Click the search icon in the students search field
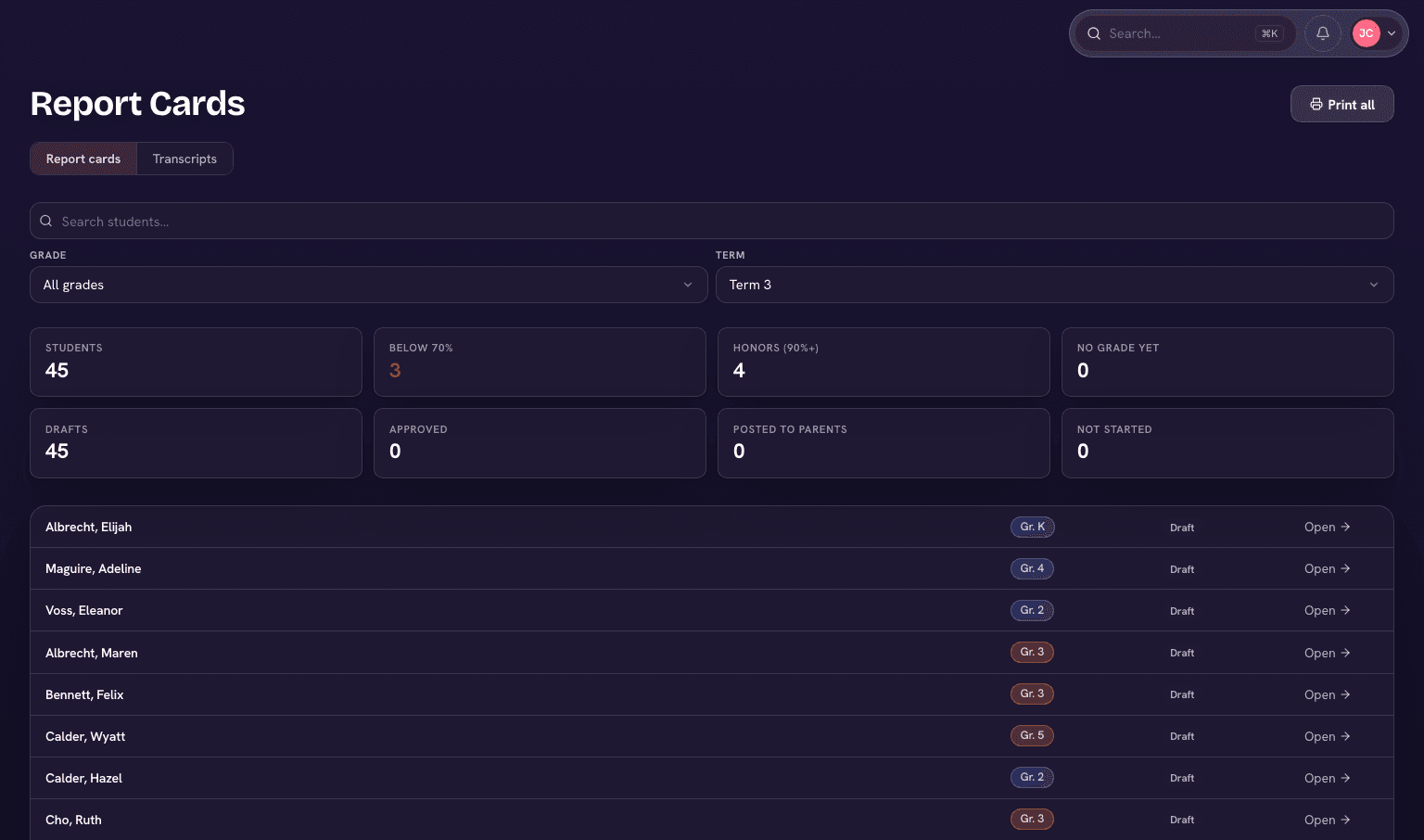This screenshot has width=1424, height=840. tap(45, 222)
